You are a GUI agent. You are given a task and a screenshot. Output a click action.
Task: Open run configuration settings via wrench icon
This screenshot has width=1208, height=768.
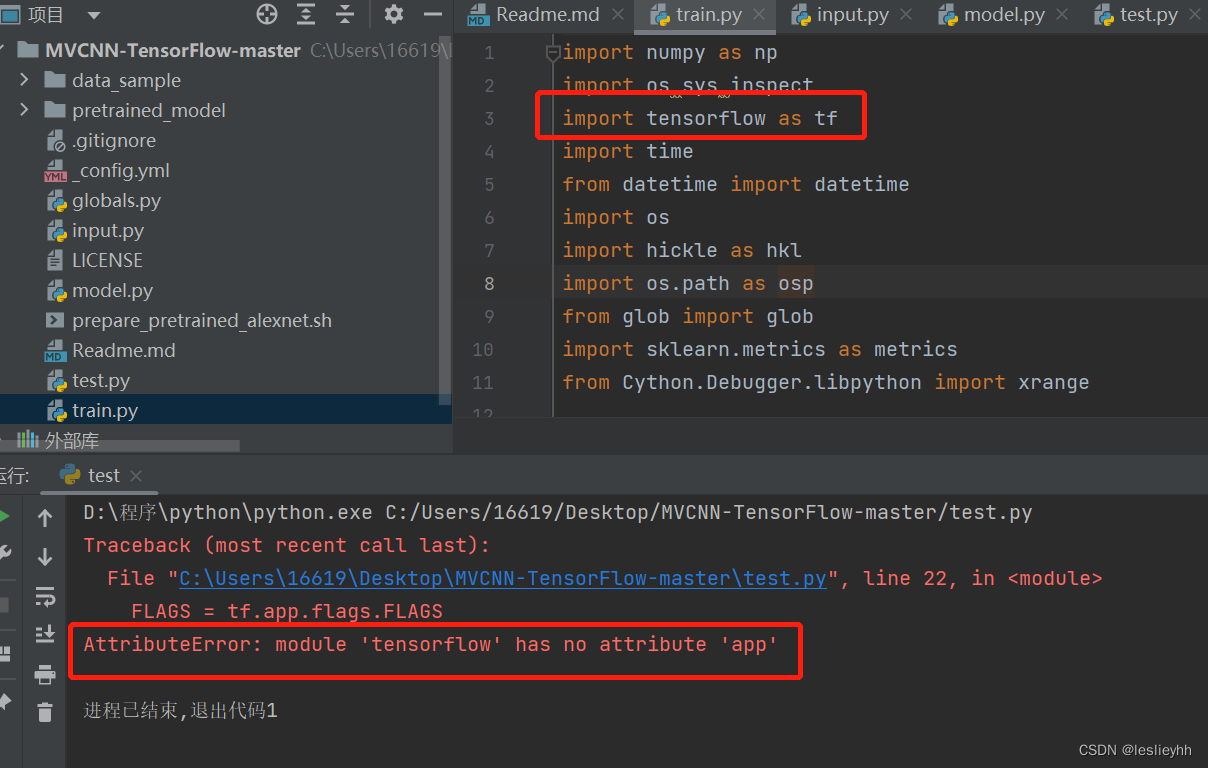(8, 553)
